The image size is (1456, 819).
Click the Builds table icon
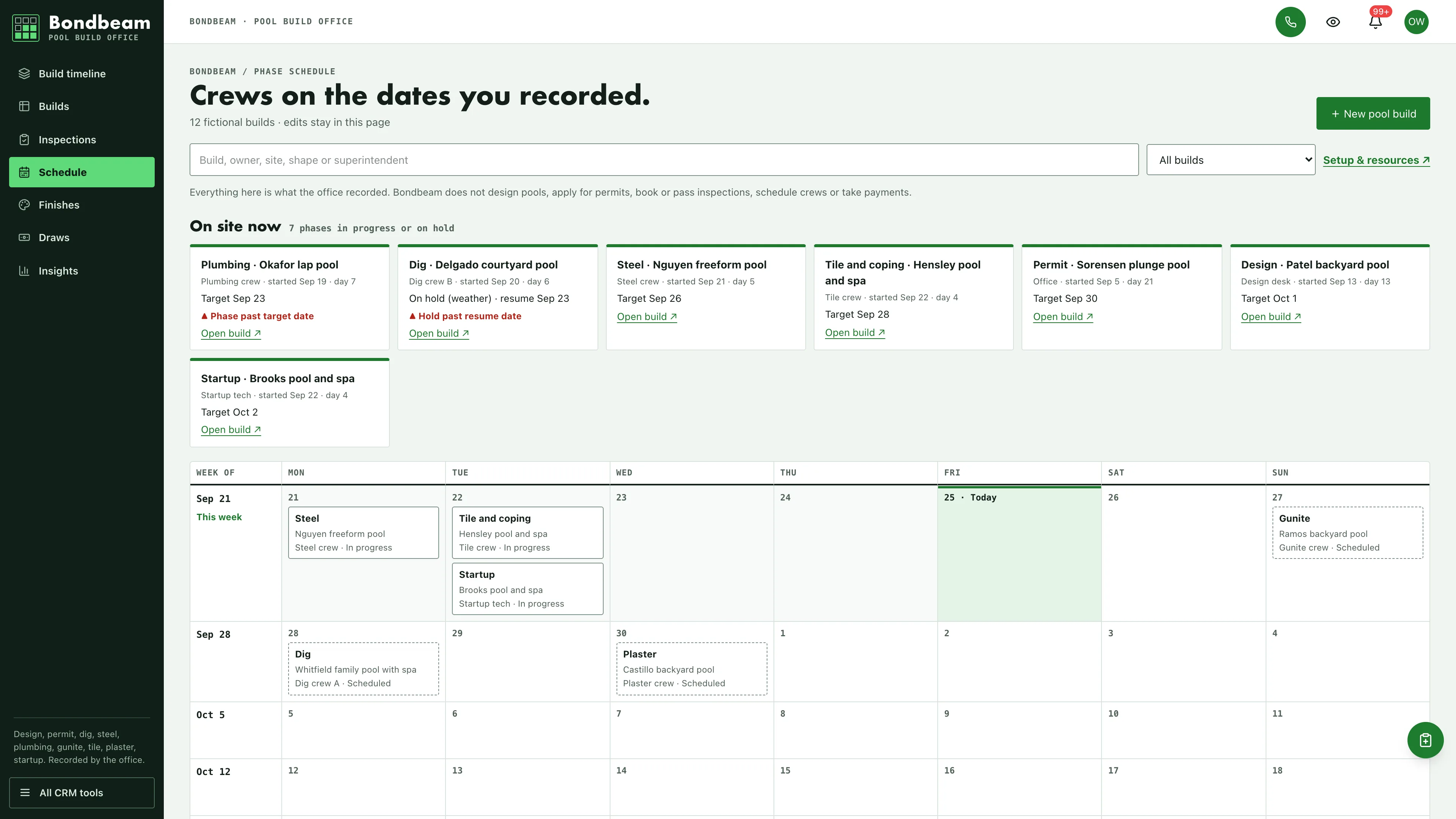pyautogui.click(x=24, y=106)
